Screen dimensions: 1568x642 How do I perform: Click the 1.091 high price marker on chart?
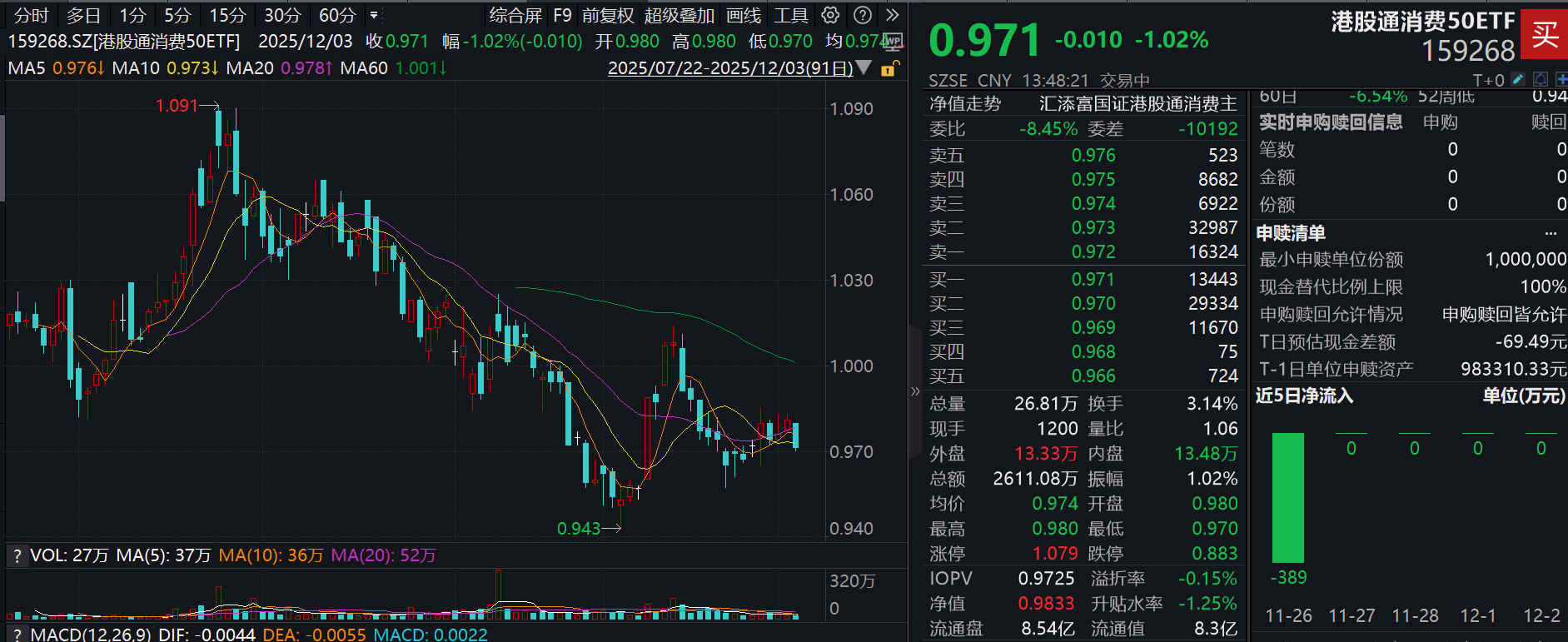click(177, 106)
